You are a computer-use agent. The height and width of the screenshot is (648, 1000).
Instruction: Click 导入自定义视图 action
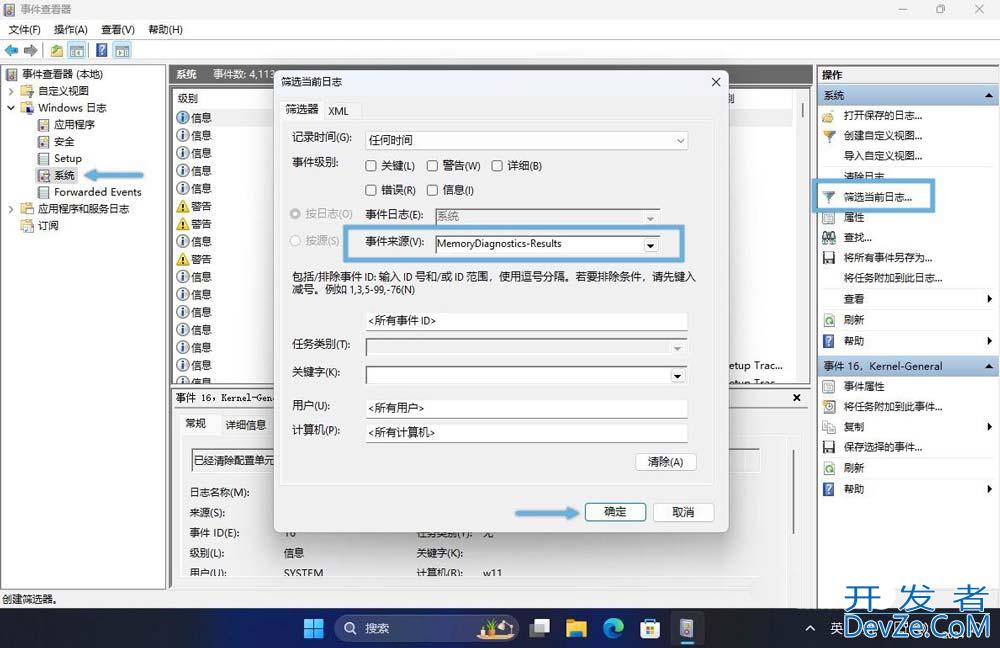883,156
